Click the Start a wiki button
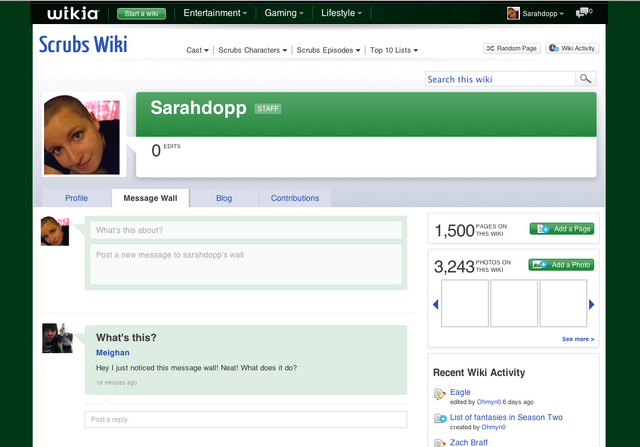 point(141,13)
